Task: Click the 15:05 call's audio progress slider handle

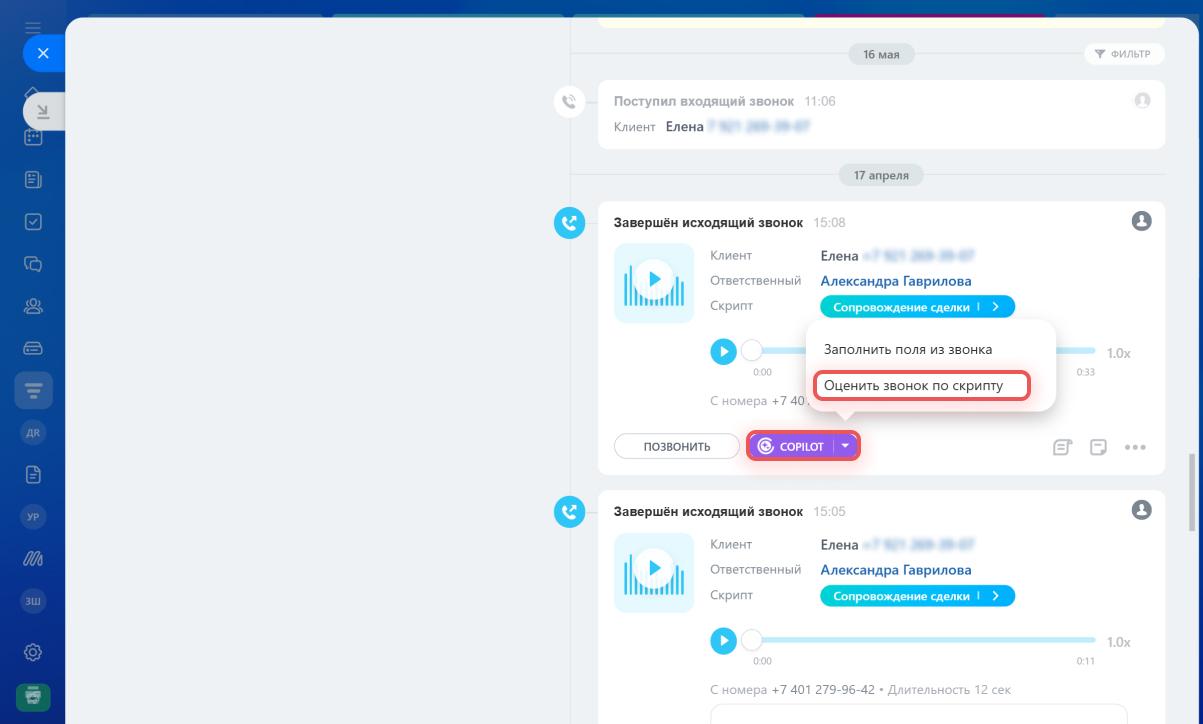Action: tap(751, 641)
